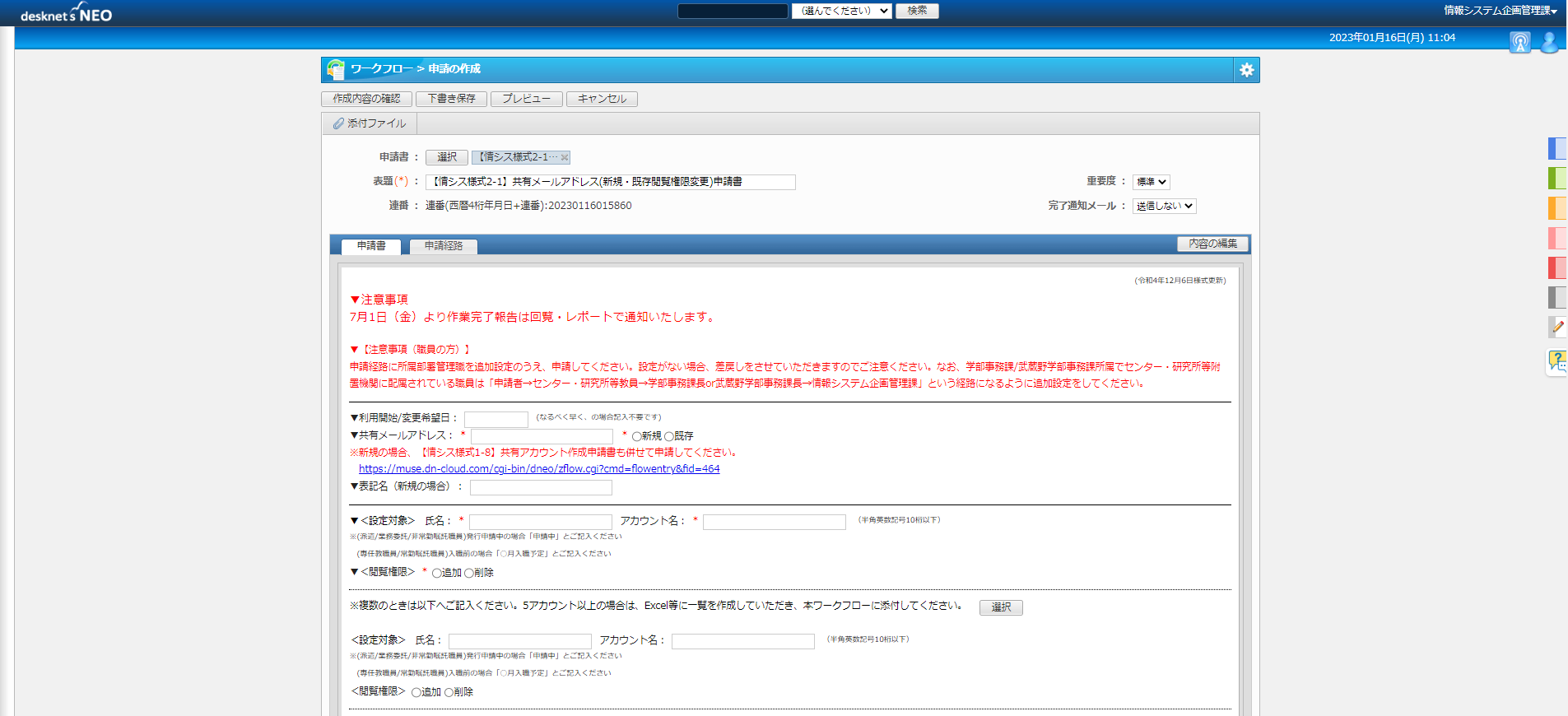The height and width of the screenshot is (716, 1568).
Task: Click the 共有メールアドレス input field
Action: pyautogui.click(x=542, y=436)
